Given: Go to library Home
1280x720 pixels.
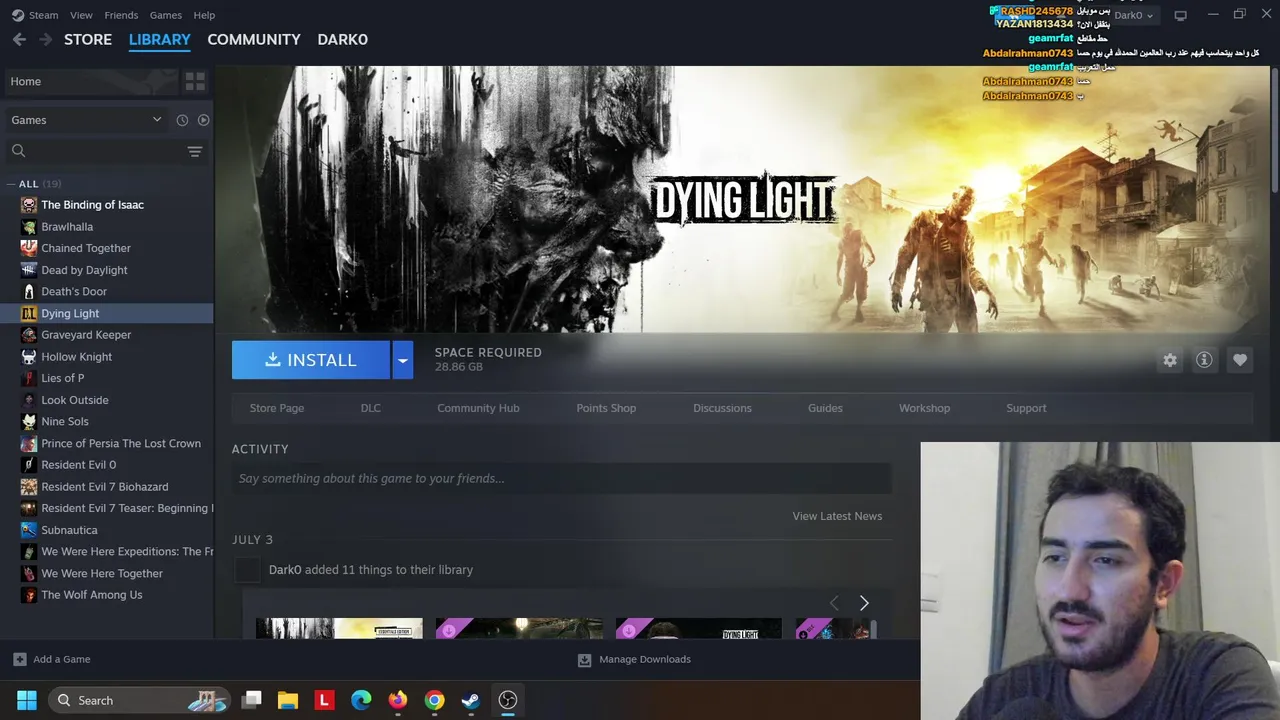Looking at the screenshot, I should pyautogui.click(x=90, y=81).
